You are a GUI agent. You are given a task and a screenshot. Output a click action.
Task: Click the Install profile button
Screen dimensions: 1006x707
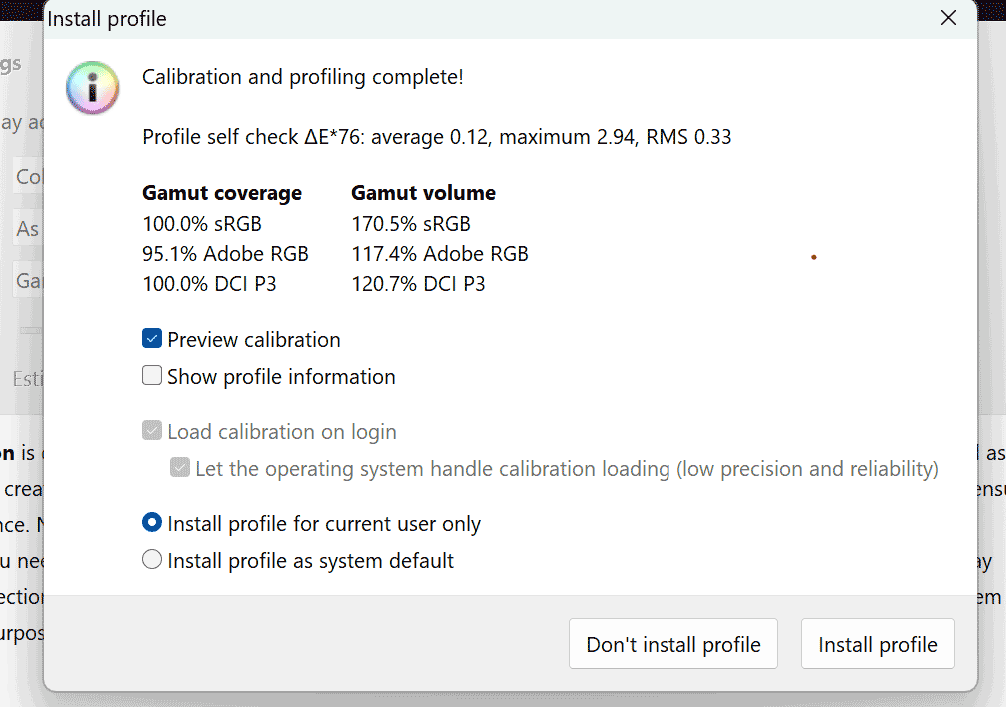(x=878, y=644)
